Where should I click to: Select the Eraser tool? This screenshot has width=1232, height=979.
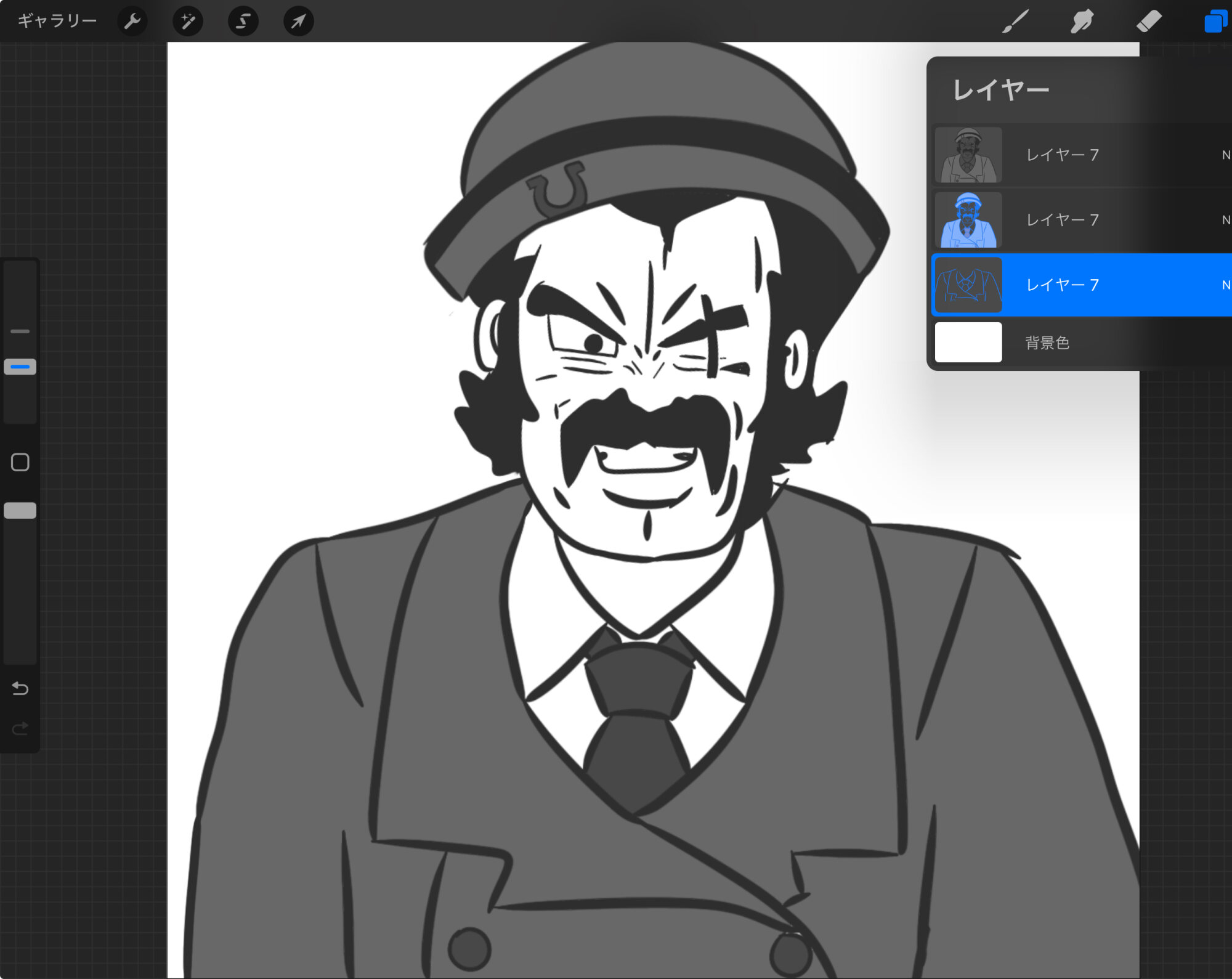click(1149, 22)
